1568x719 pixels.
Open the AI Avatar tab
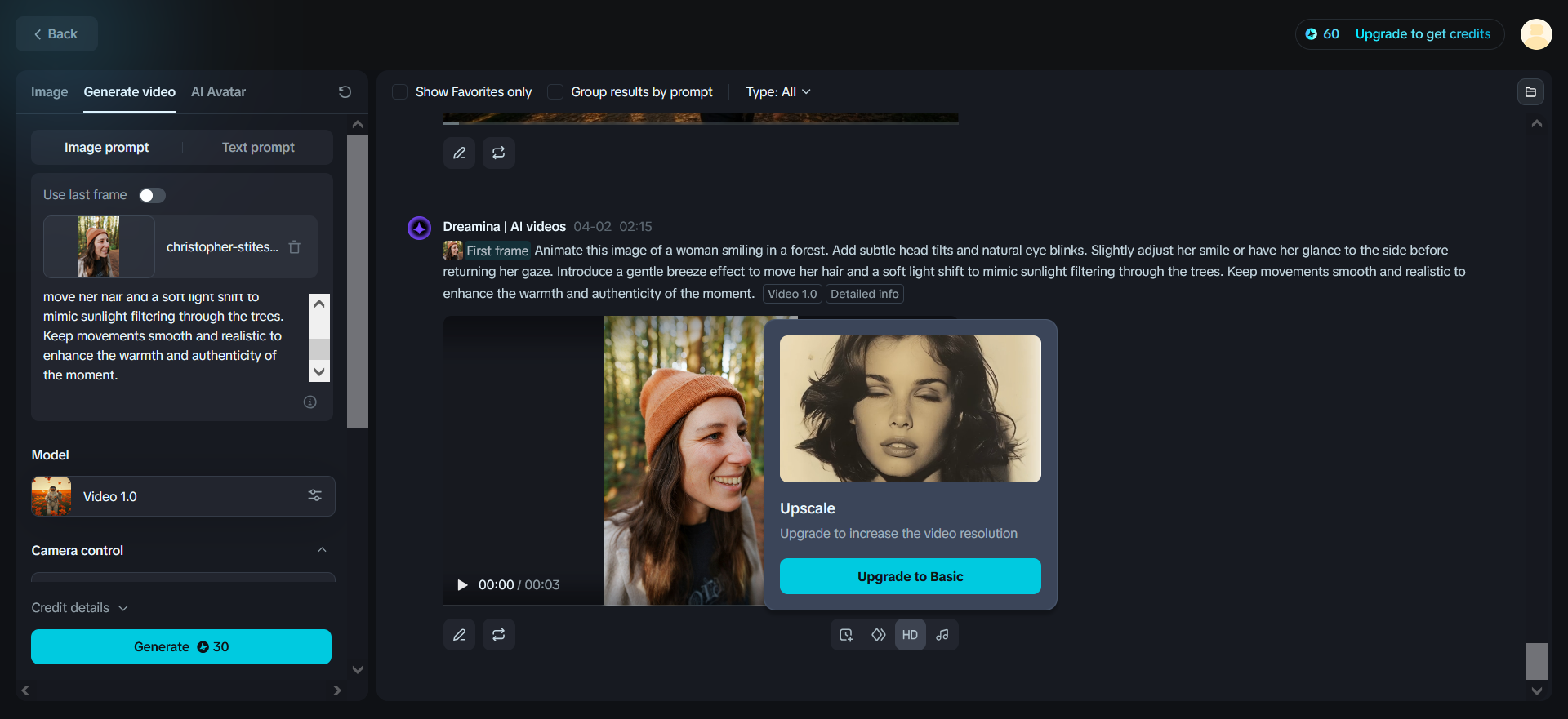[218, 92]
